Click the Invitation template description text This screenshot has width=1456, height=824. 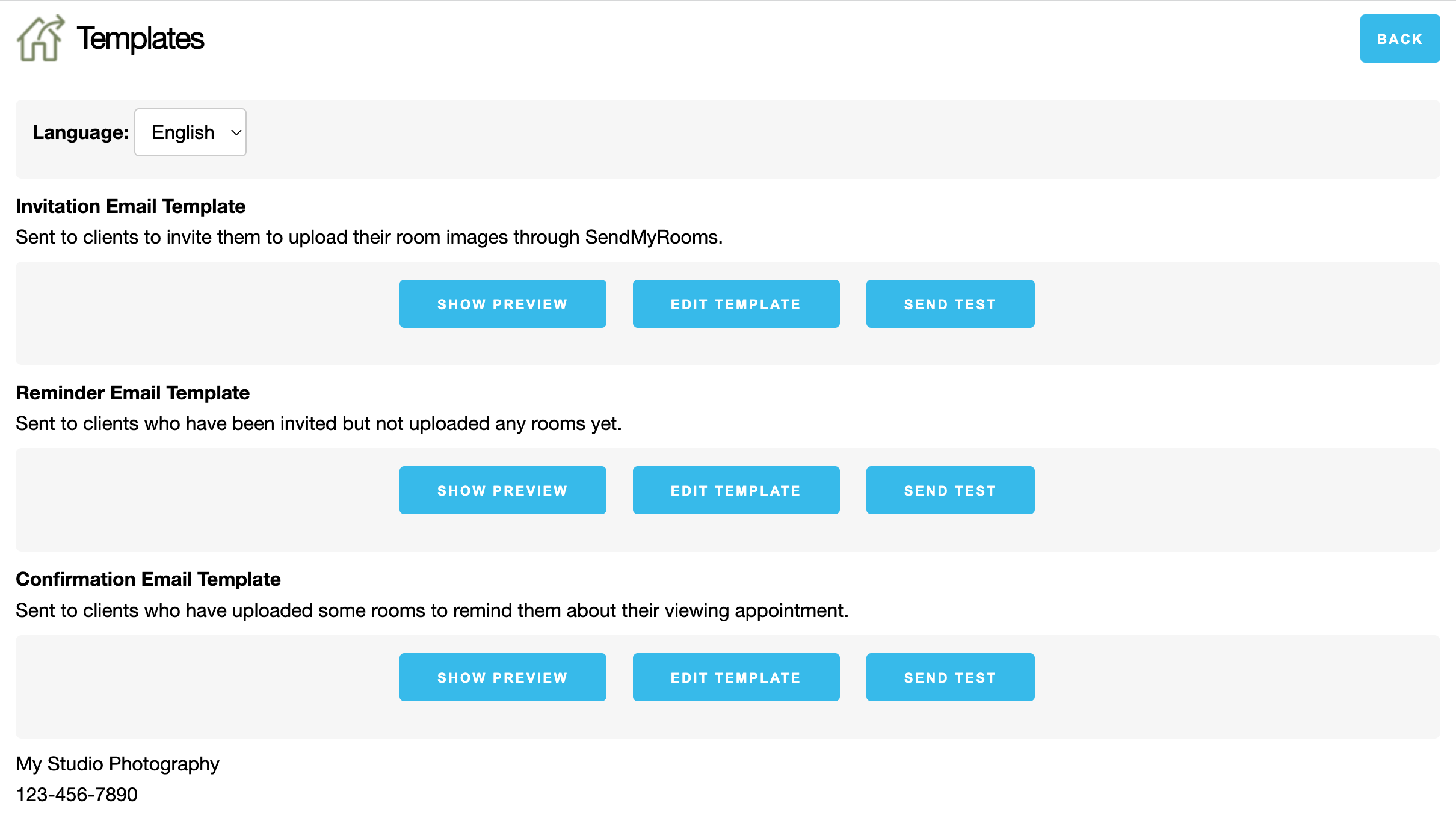(x=369, y=237)
